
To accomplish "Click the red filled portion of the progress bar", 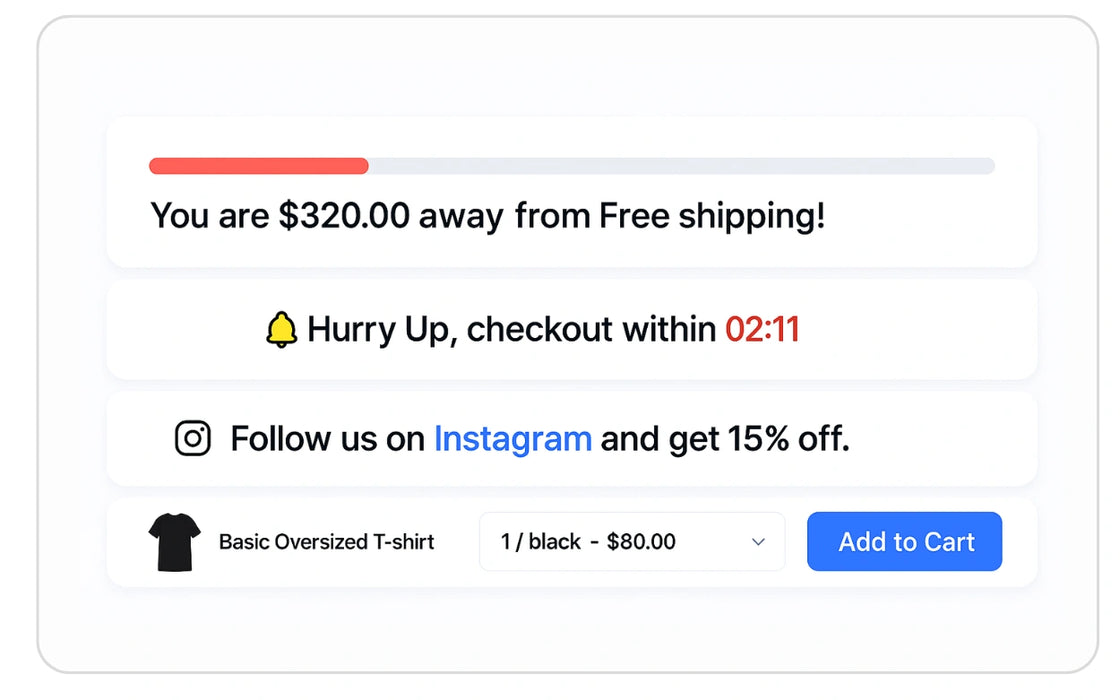I will pyautogui.click(x=258, y=165).
